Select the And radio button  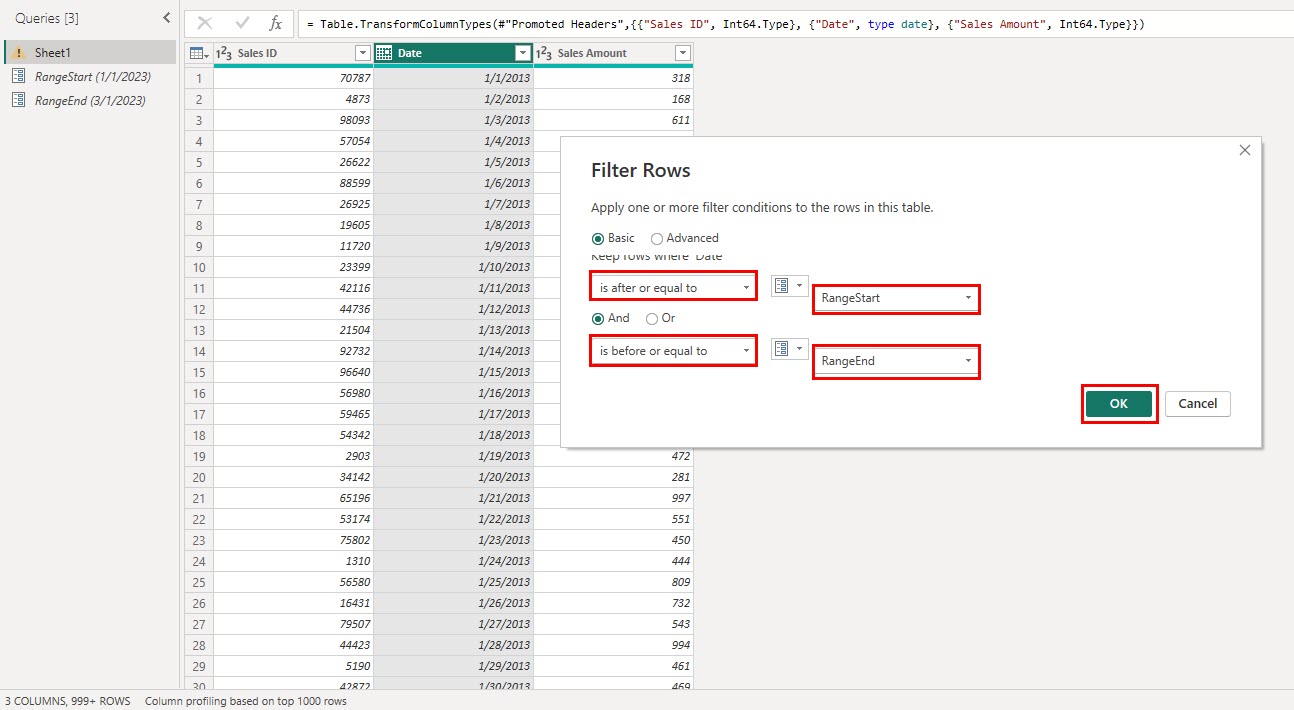(601, 318)
